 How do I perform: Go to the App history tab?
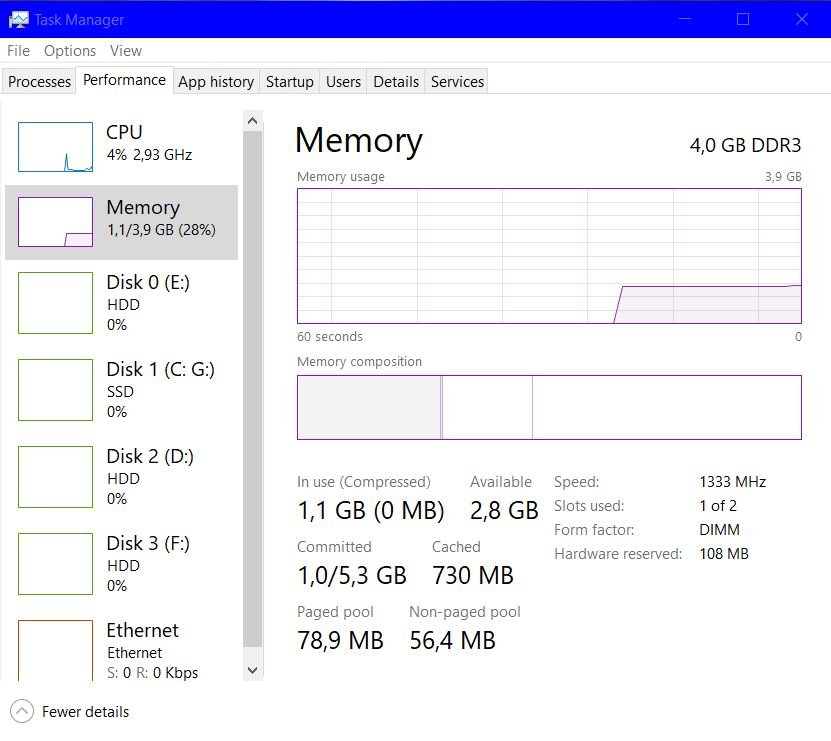216,82
